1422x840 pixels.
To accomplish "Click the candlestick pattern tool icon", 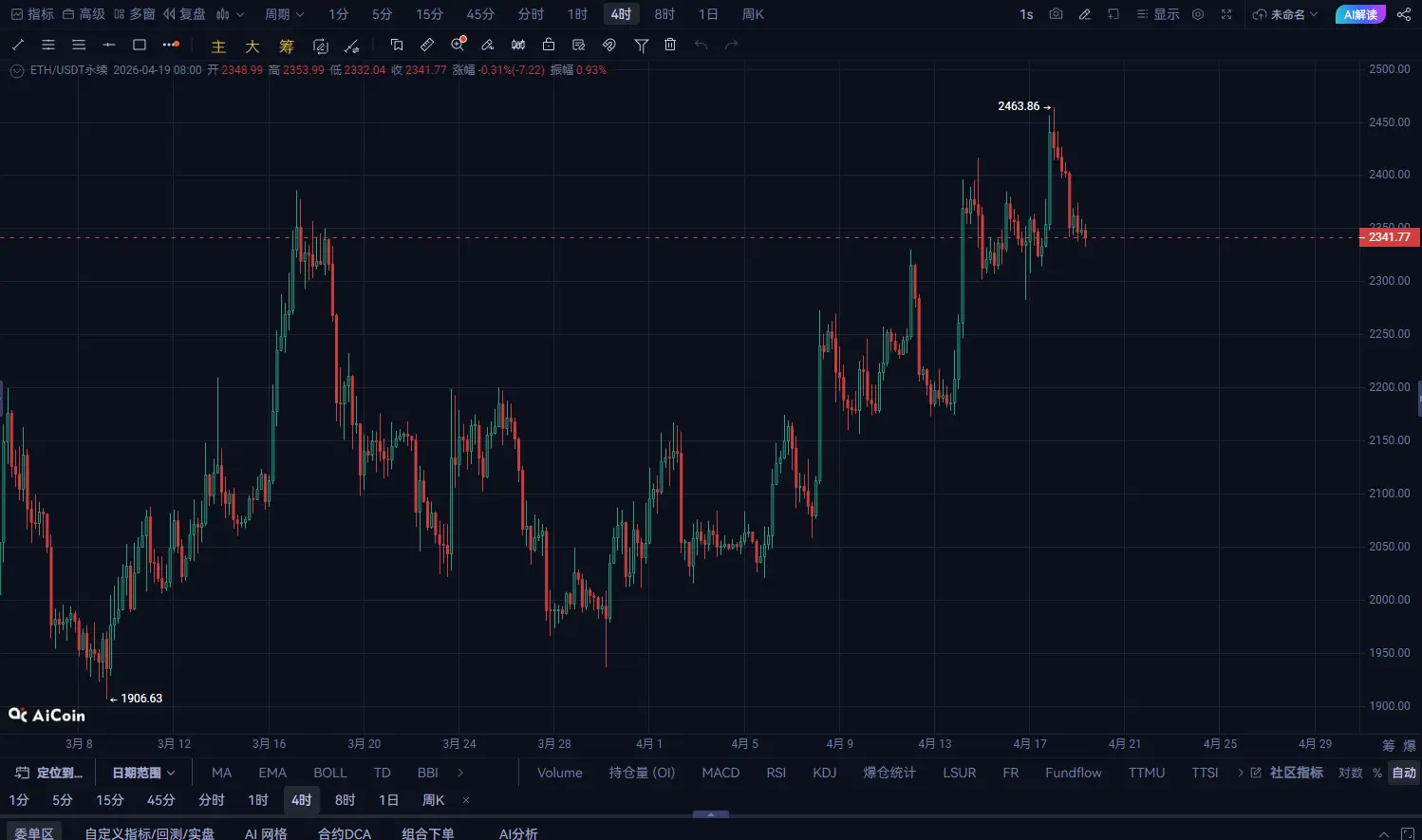I will tap(518, 45).
